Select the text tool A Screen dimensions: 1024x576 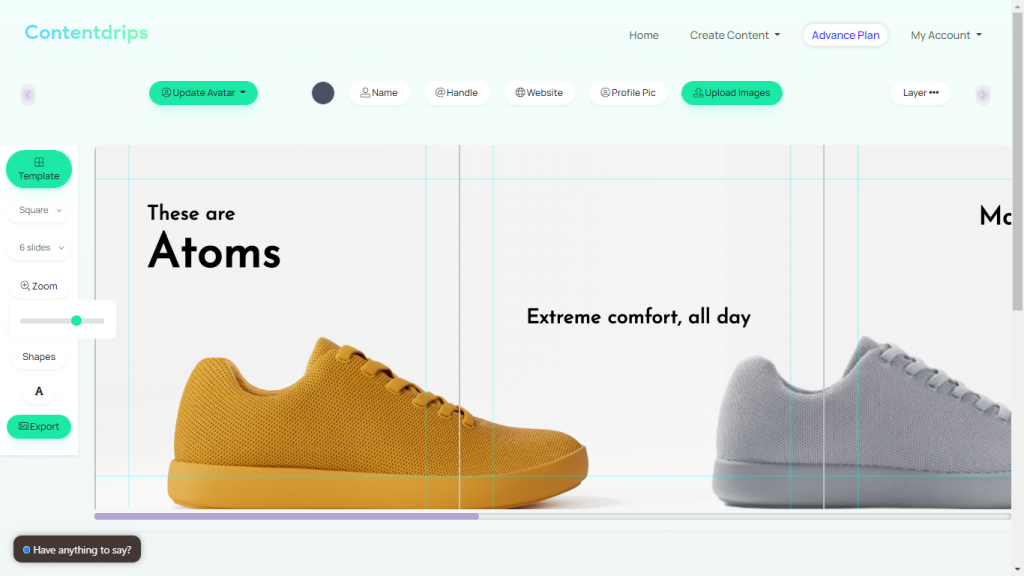39,391
